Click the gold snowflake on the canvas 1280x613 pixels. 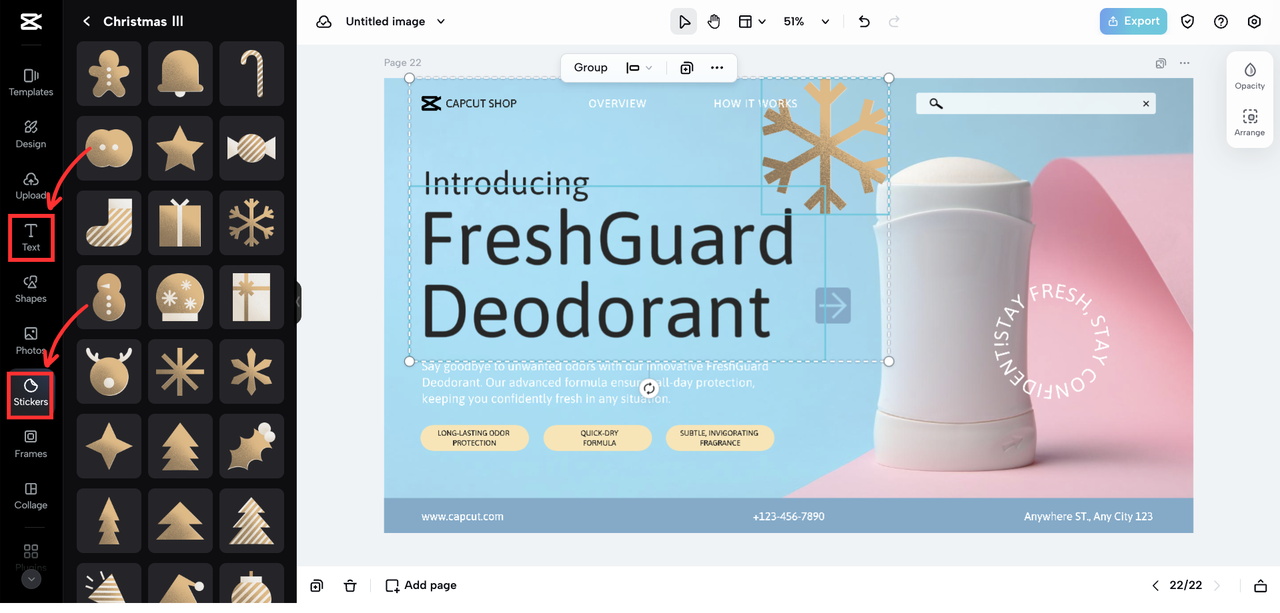tap(825, 145)
